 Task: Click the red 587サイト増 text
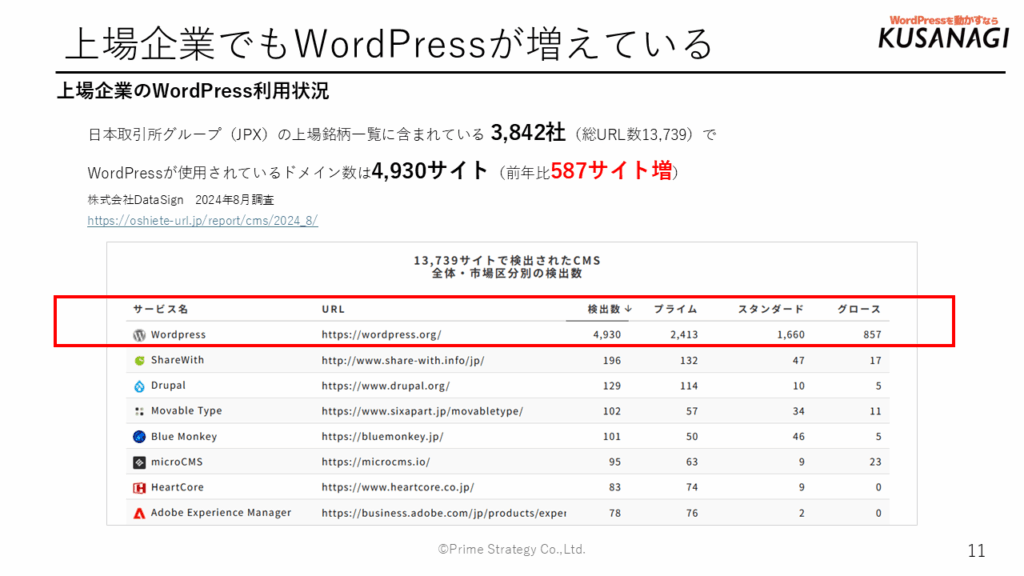611,171
